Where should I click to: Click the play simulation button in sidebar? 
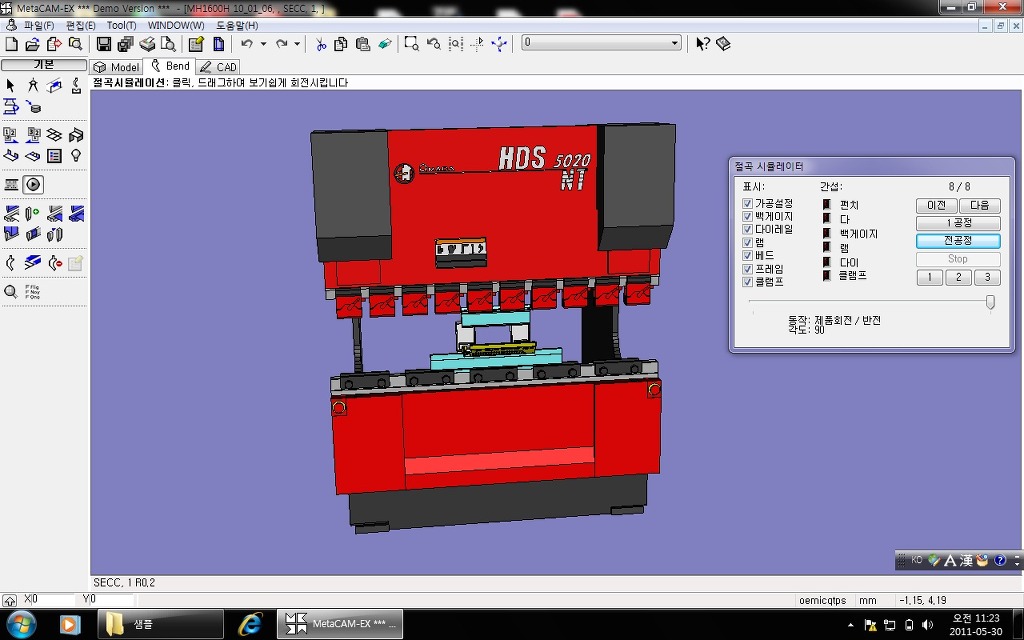[x=33, y=185]
